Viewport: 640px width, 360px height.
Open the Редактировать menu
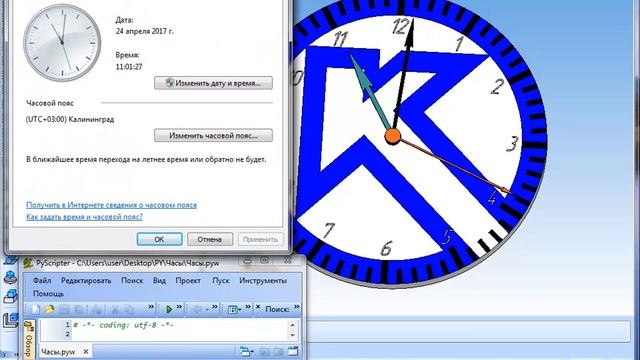[x=86, y=280]
